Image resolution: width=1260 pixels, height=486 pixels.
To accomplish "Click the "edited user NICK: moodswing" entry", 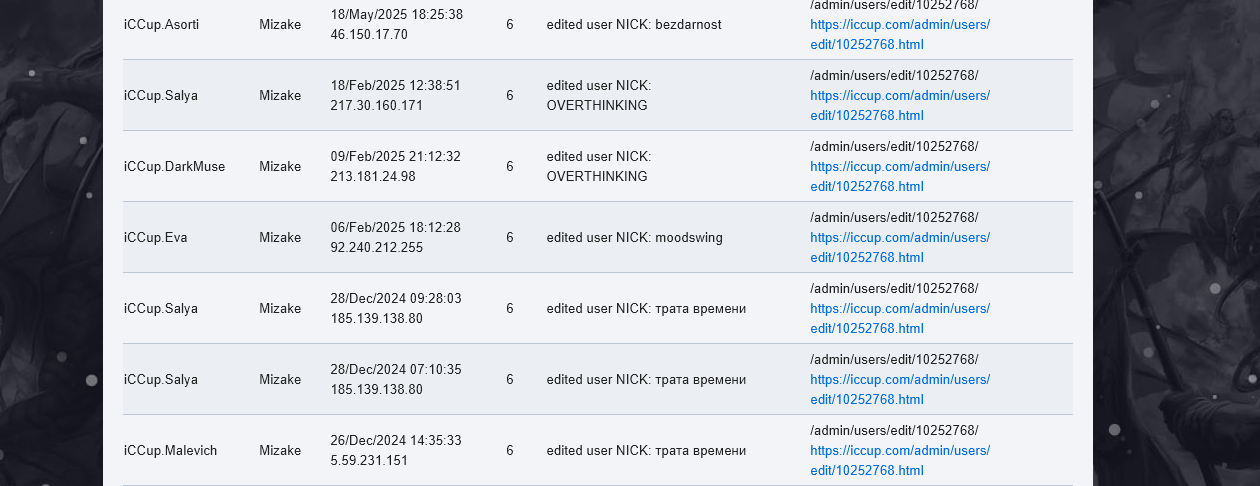I will 634,237.
